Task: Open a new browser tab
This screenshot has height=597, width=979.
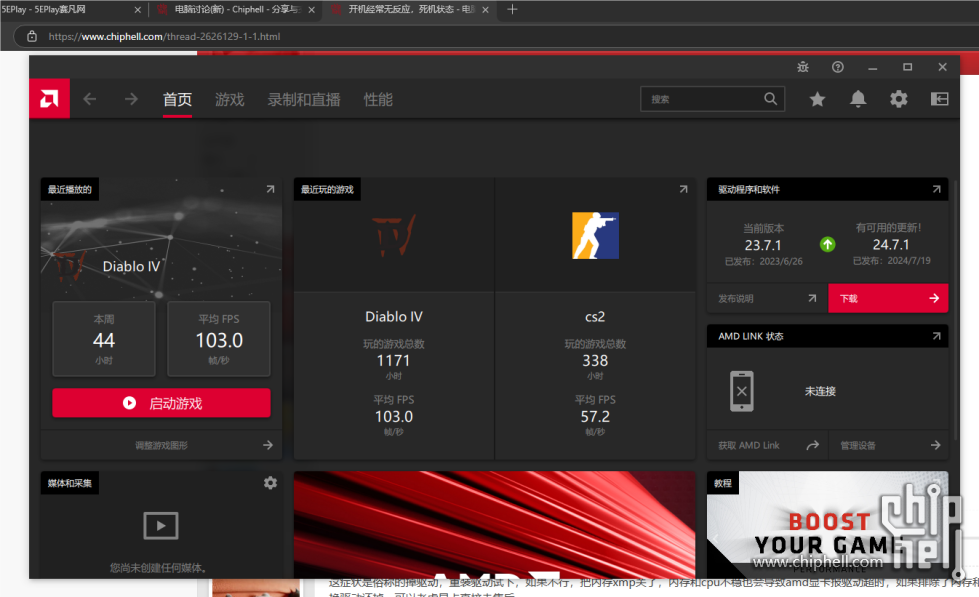Action: pos(512,9)
